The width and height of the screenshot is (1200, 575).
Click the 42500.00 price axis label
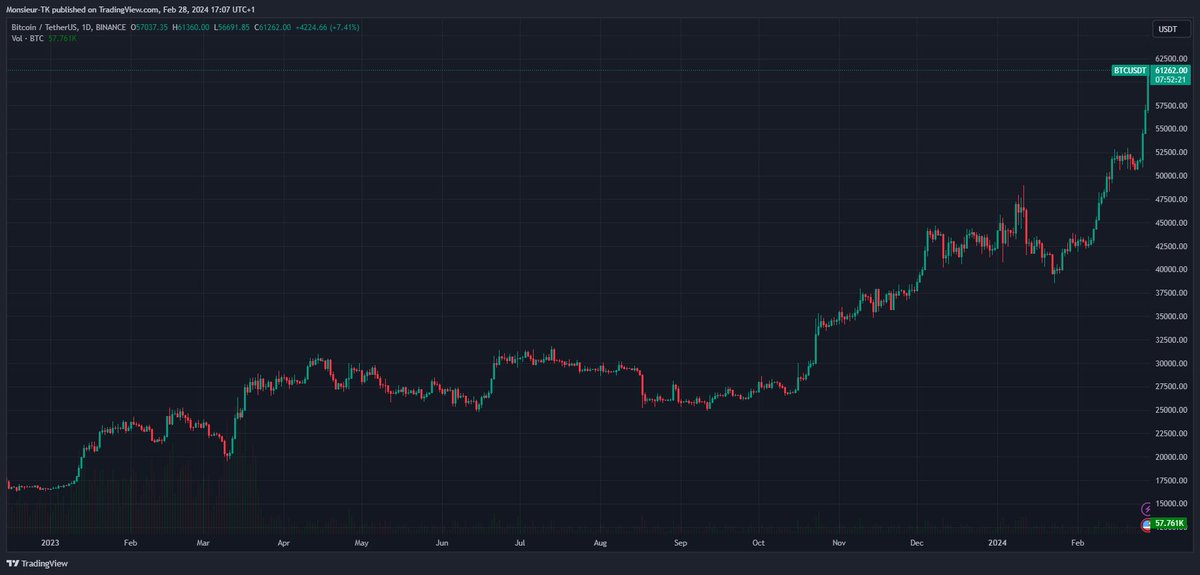(1171, 246)
